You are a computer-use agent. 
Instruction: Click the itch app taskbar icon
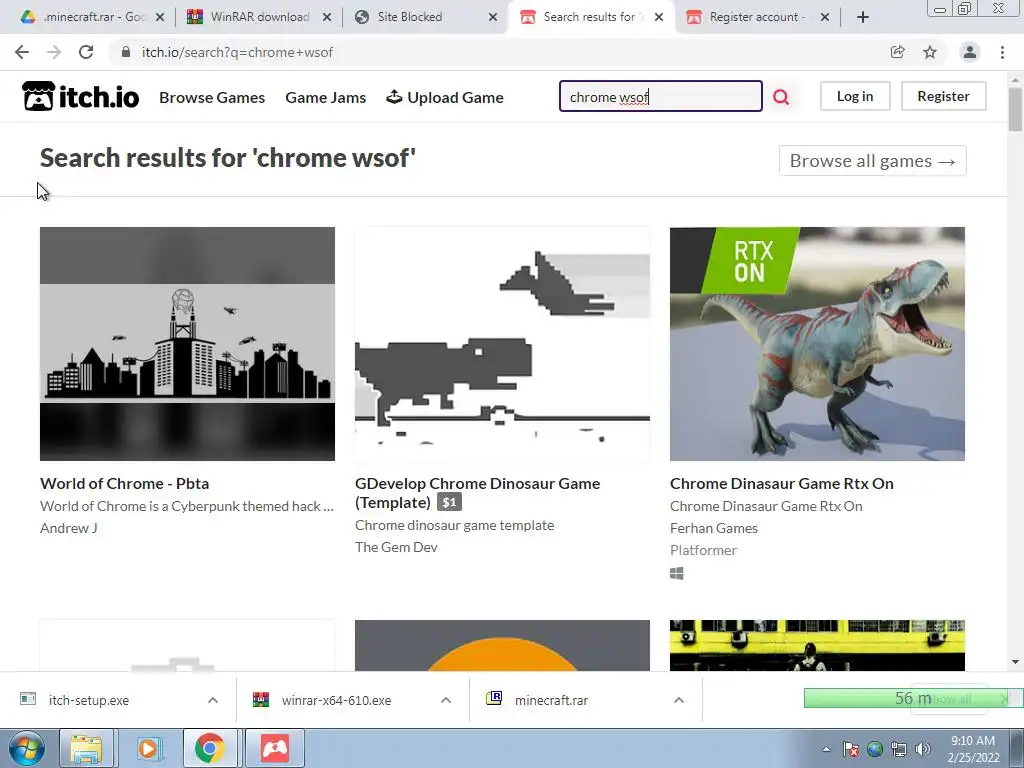(275, 748)
